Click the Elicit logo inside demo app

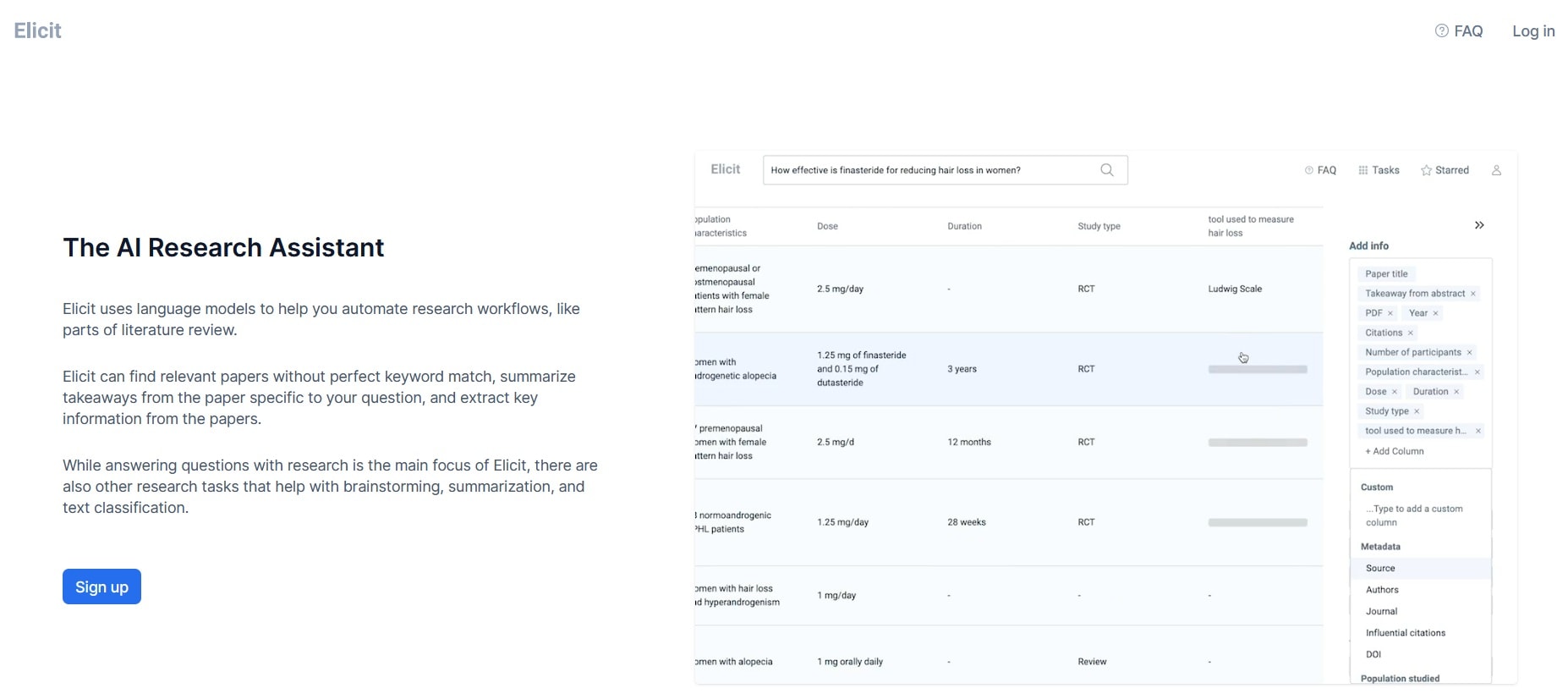(726, 169)
